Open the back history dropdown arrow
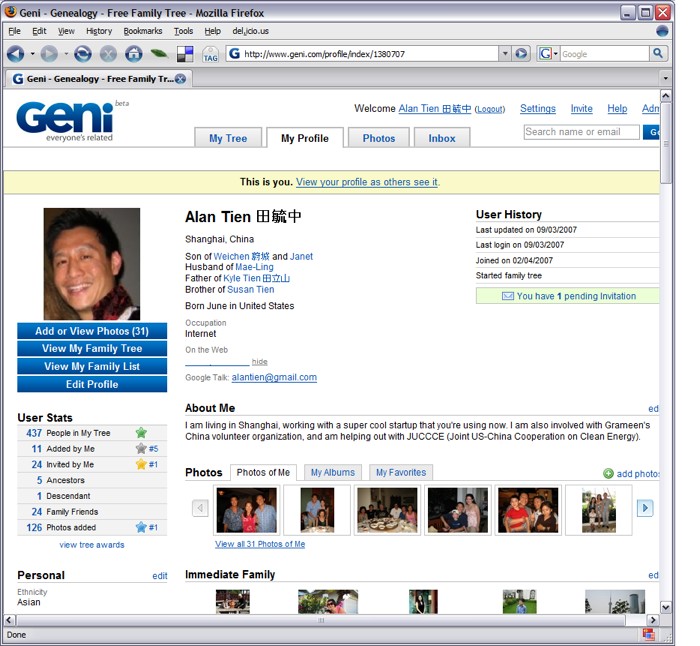 pos(33,54)
